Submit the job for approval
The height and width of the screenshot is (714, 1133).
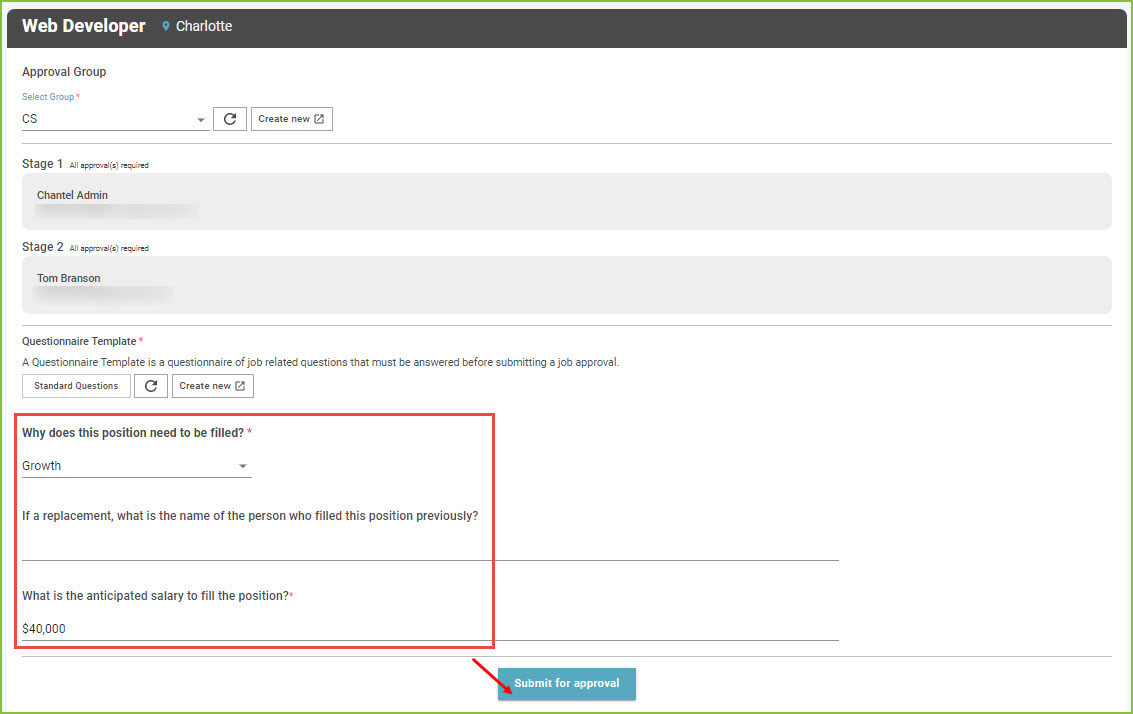click(x=566, y=684)
